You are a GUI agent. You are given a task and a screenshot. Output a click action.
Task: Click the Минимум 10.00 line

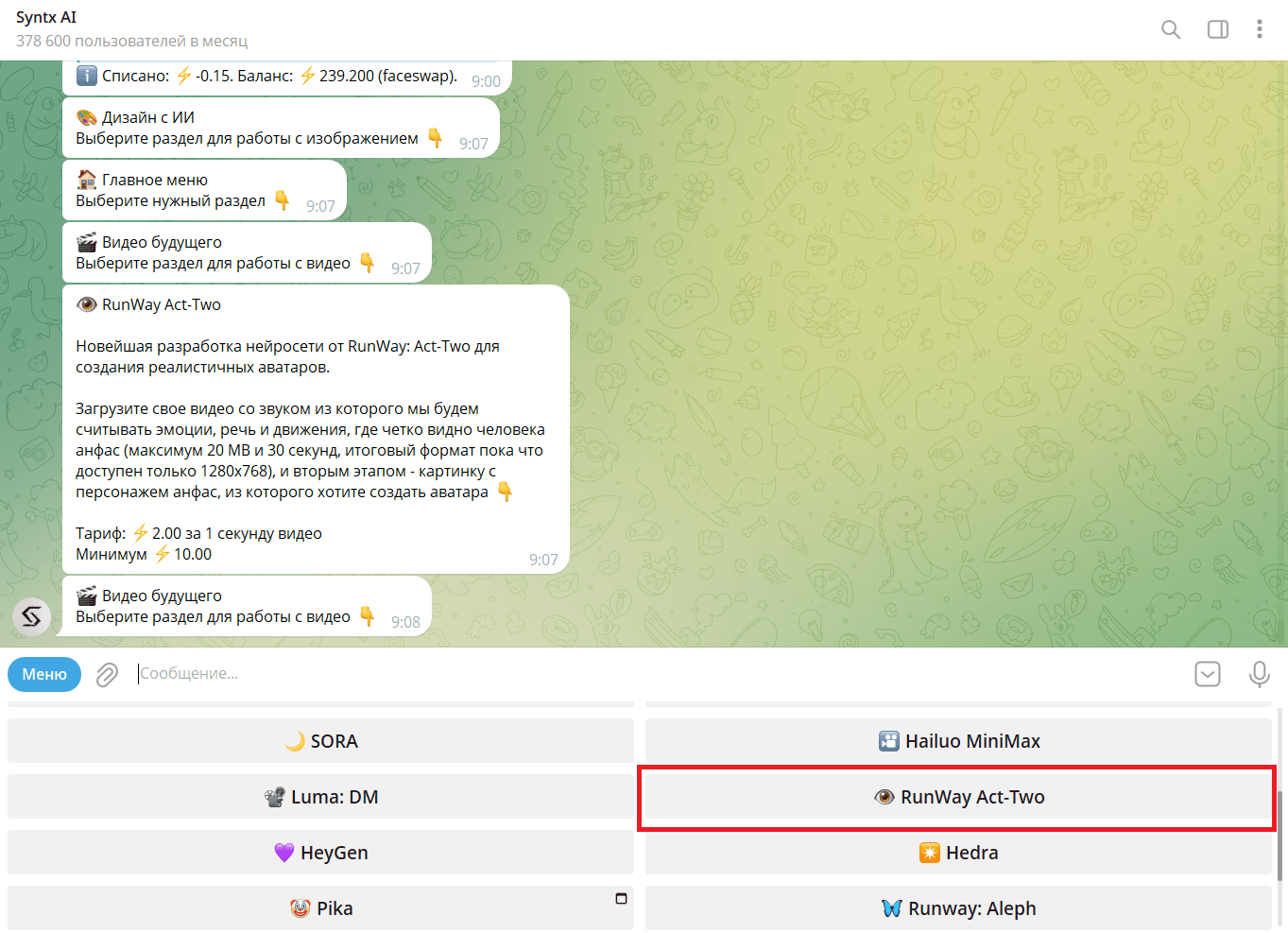pyautogui.click(x=144, y=554)
